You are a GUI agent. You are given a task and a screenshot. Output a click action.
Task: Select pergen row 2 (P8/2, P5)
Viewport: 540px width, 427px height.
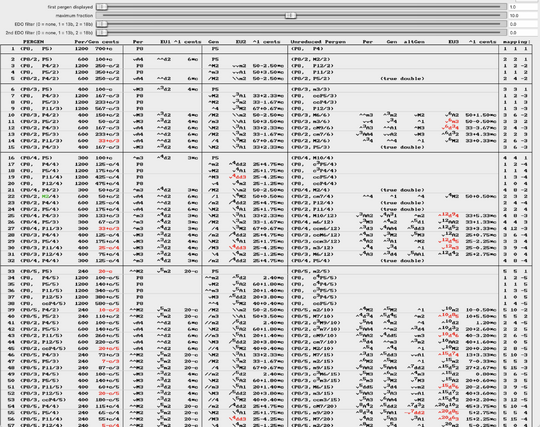266,59
